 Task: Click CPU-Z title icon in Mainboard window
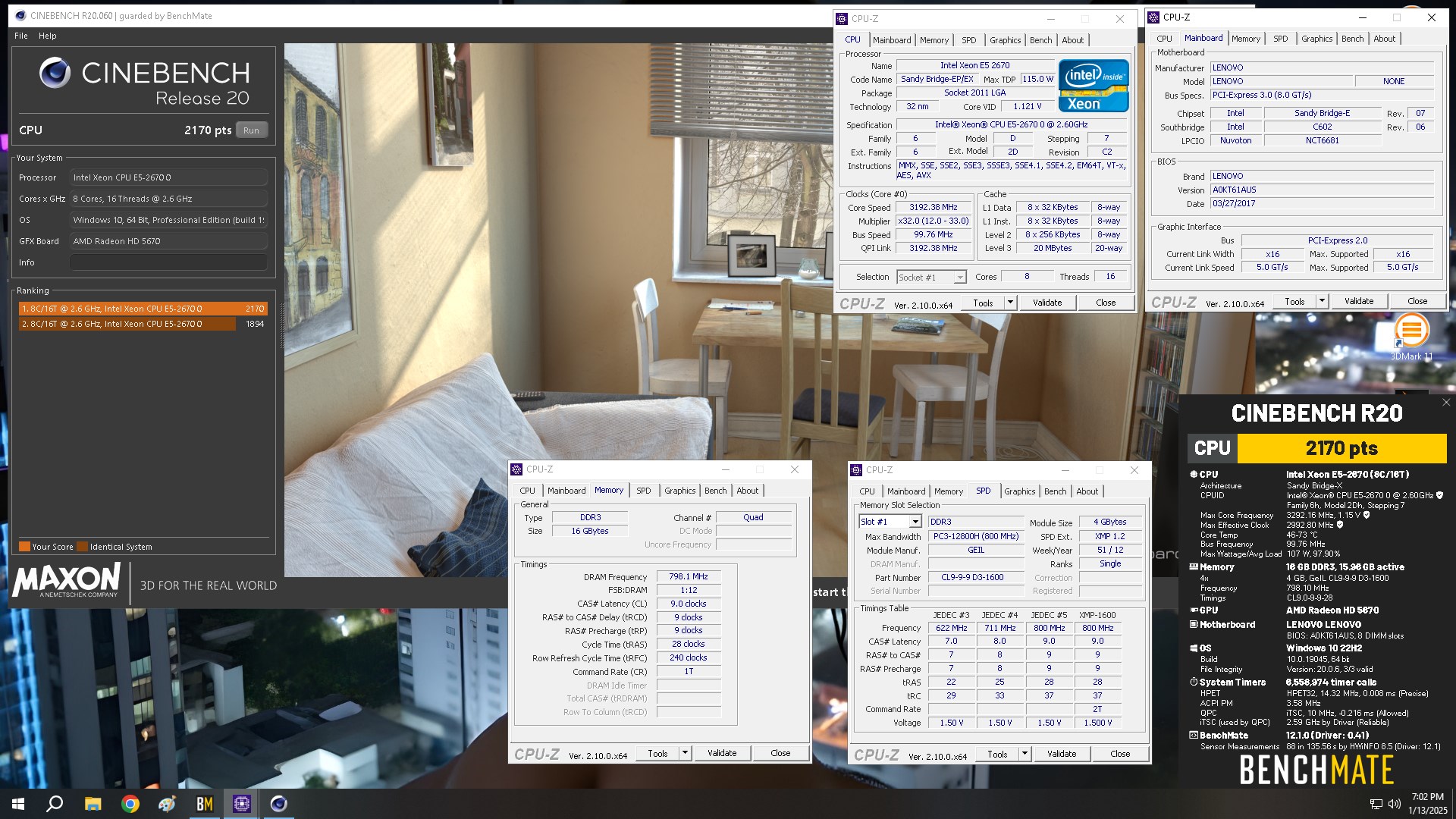click(1153, 17)
